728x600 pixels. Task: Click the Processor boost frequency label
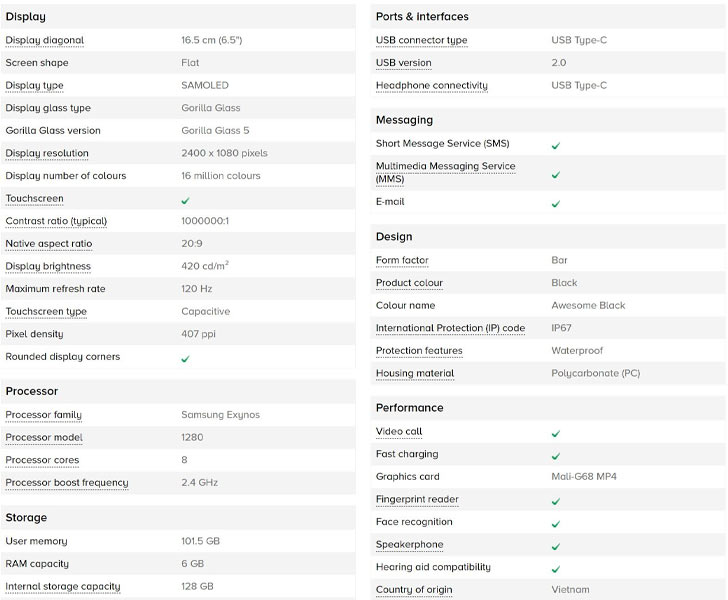(x=67, y=483)
